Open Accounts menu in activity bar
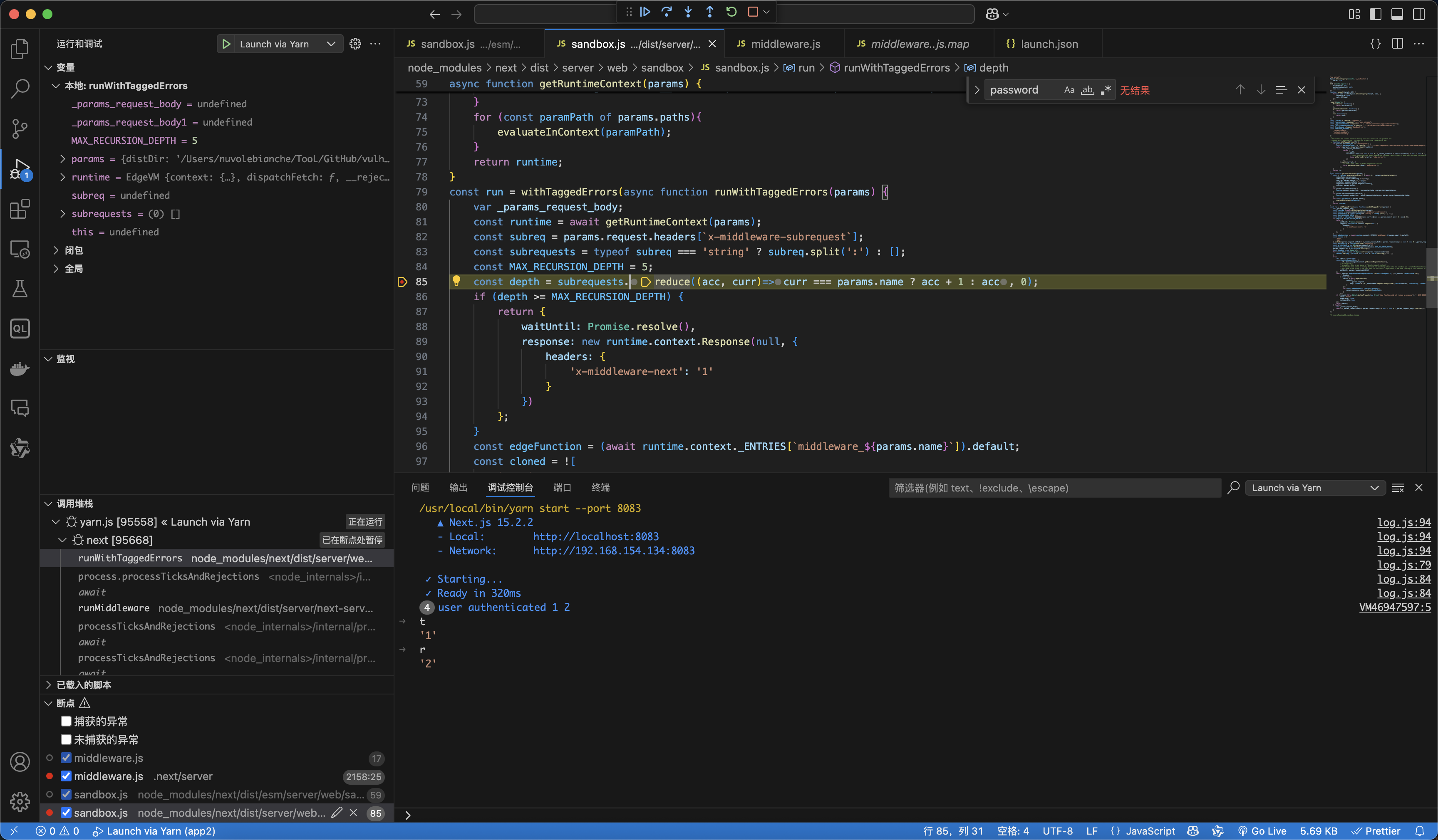Viewport: 1438px width, 840px height. [20, 762]
